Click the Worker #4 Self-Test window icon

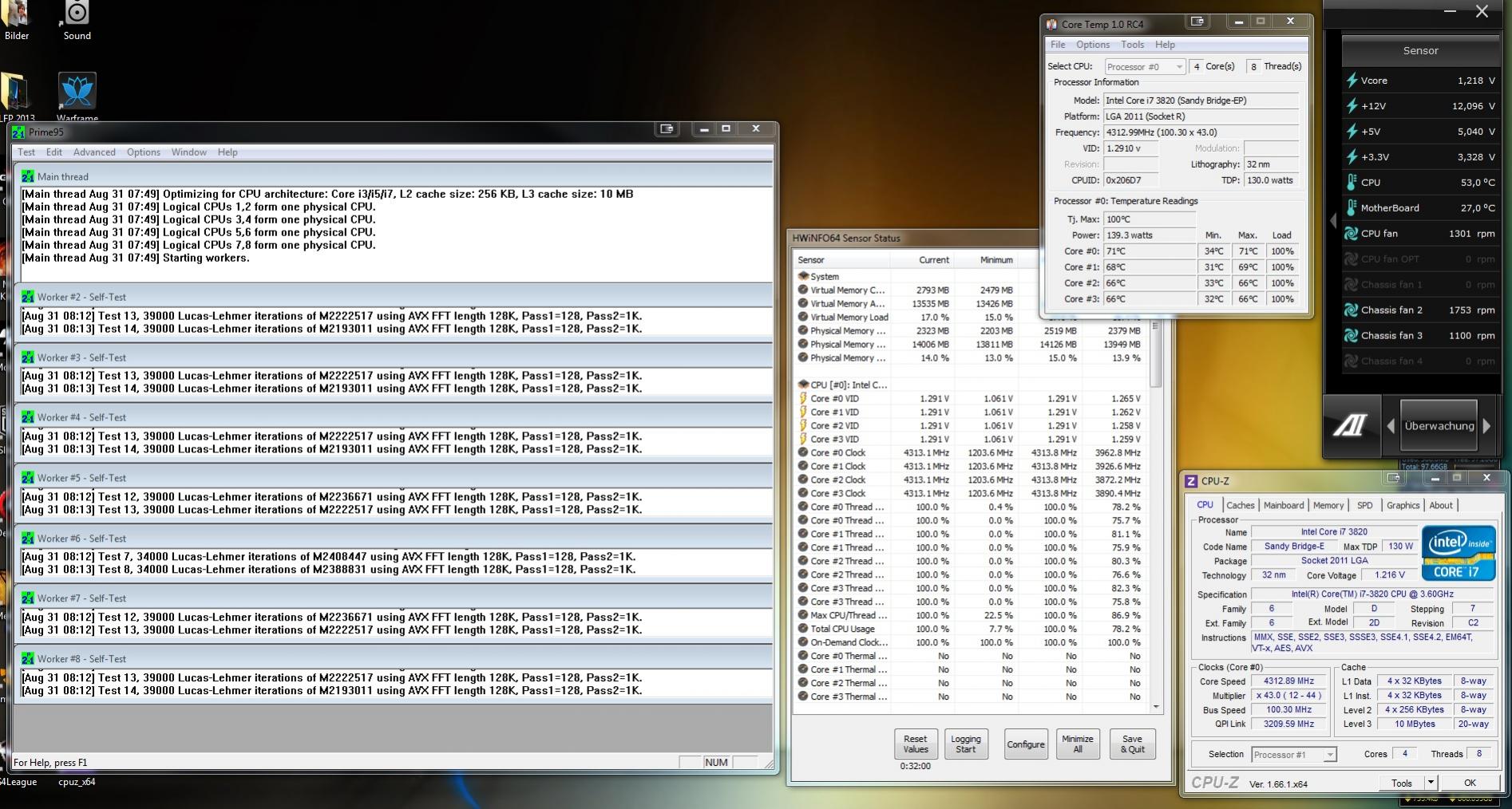[x=28, y=417]
